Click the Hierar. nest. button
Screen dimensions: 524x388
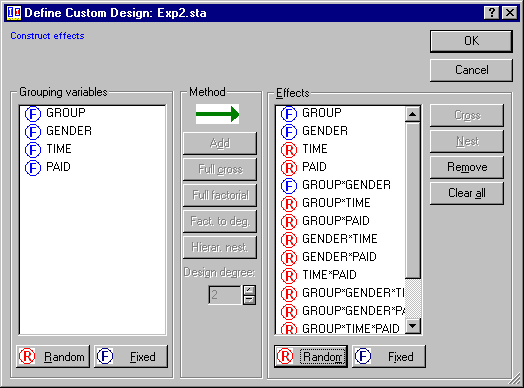pyautogui.click(x=220, y=247)
